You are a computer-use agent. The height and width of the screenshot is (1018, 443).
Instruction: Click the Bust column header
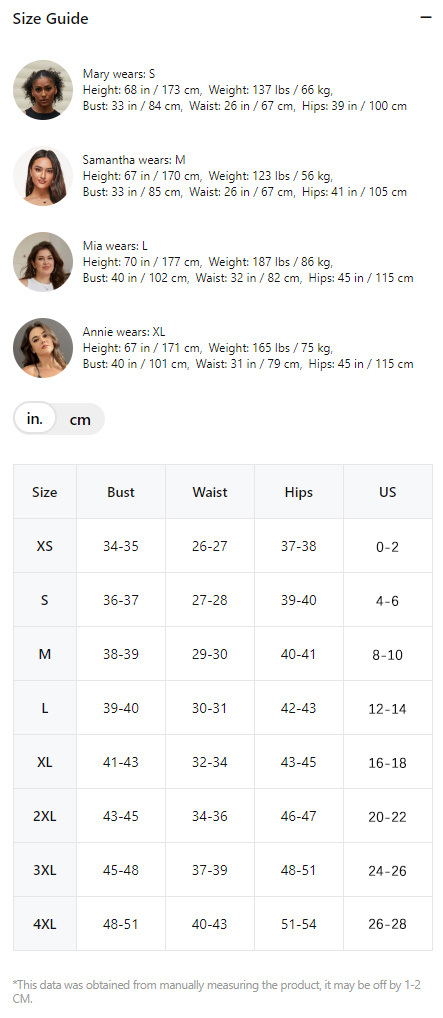121,492
